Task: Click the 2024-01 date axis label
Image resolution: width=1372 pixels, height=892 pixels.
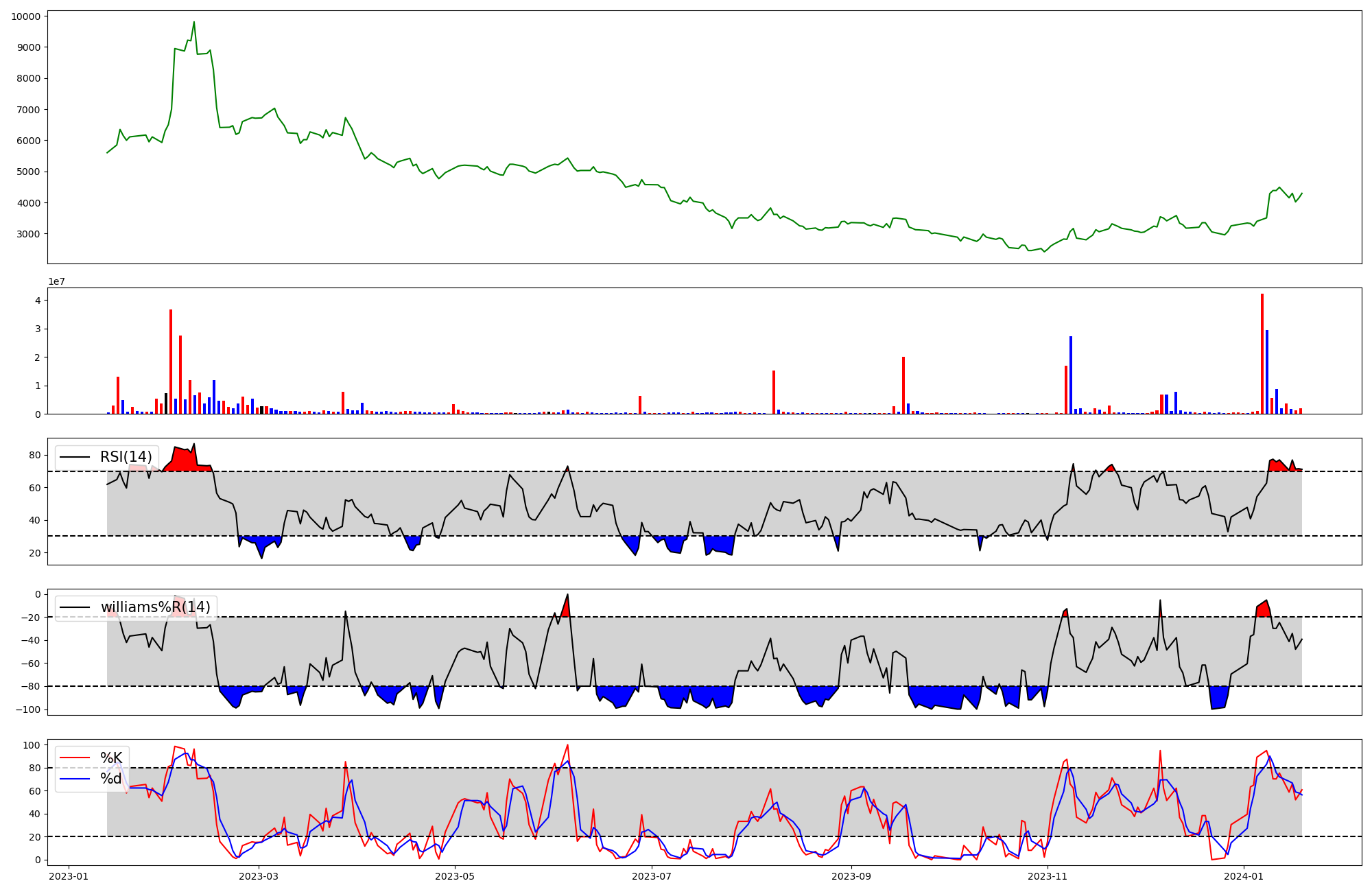Action: (x=1244, y=876)
